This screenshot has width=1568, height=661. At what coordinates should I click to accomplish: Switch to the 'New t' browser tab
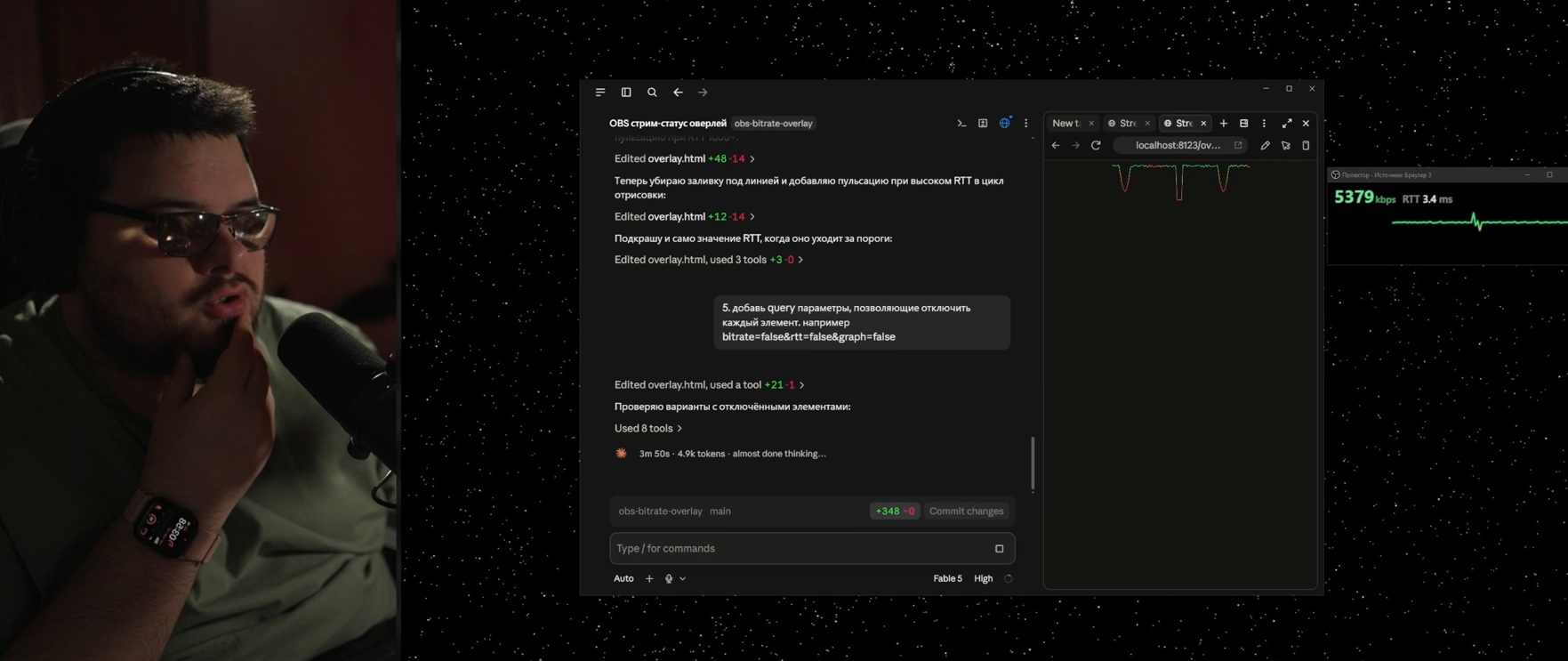coord(1065,124)
